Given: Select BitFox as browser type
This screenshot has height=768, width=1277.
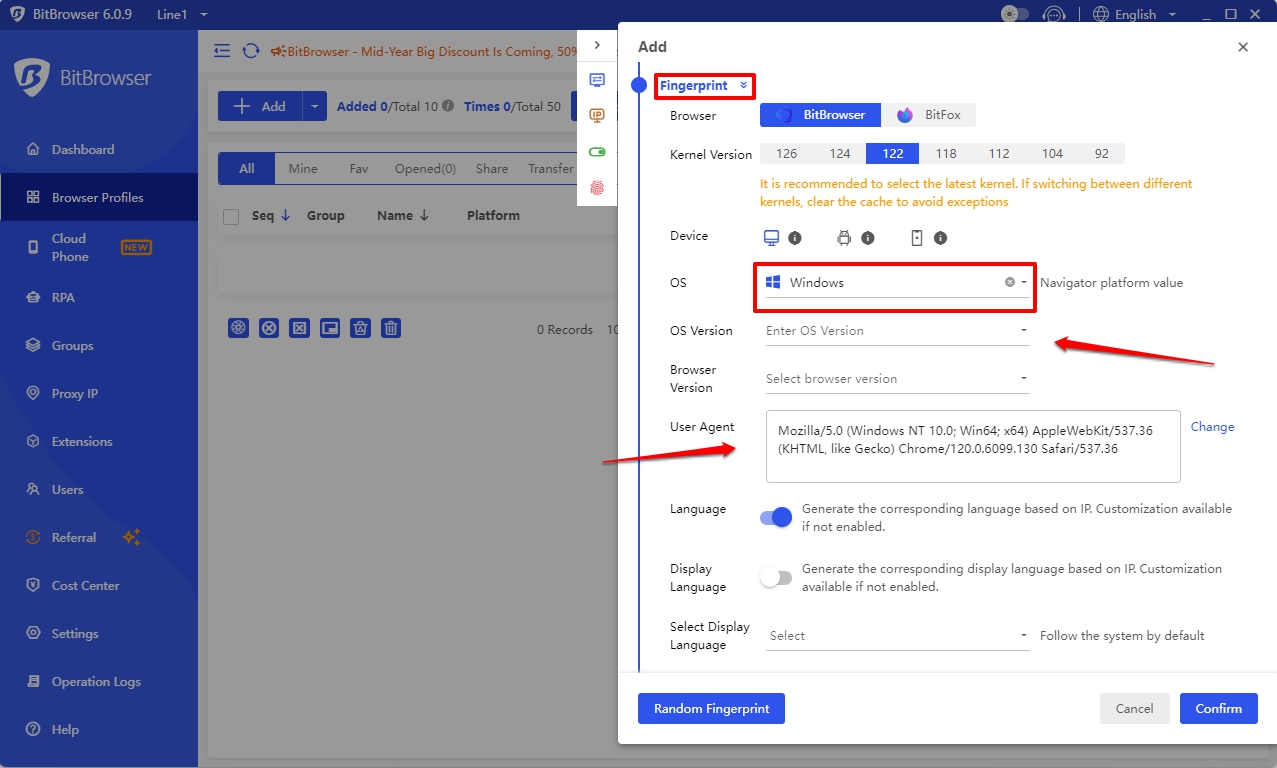Looking at the screenshot, I should [x=928, y=115].
